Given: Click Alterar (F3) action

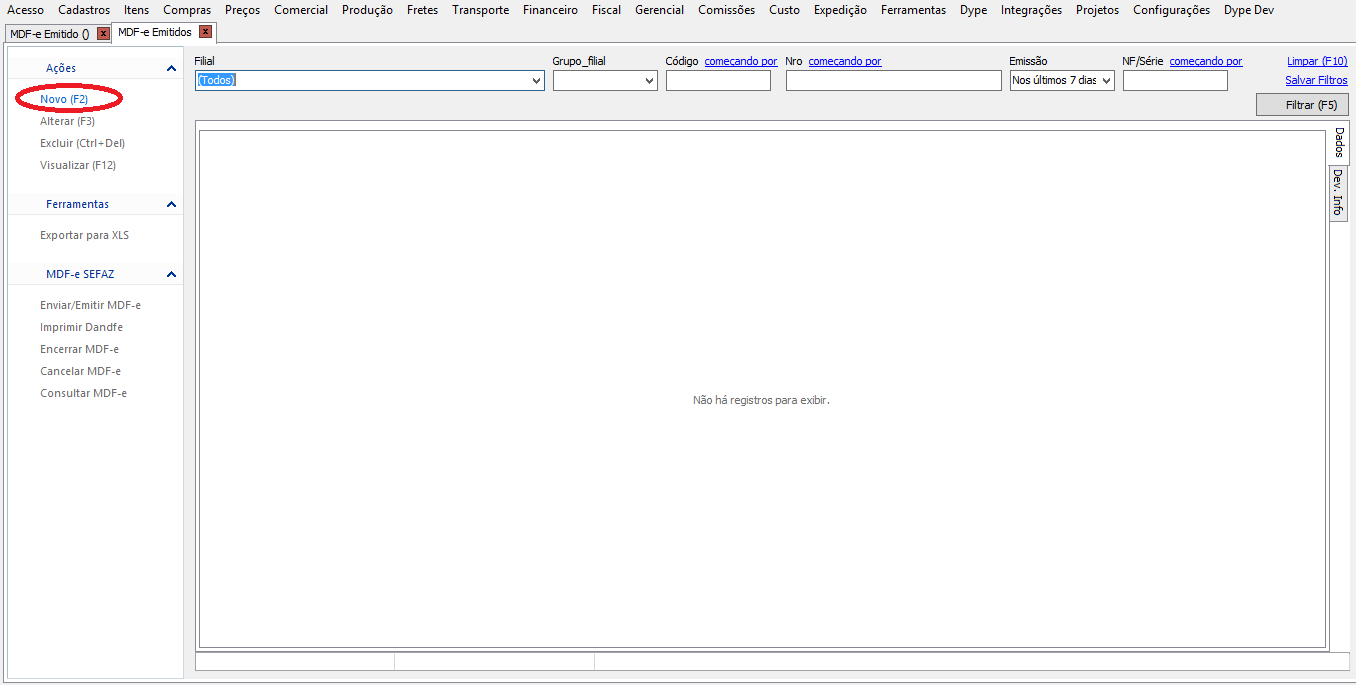Looking at the screenshot, I should [x=67, y=121].
